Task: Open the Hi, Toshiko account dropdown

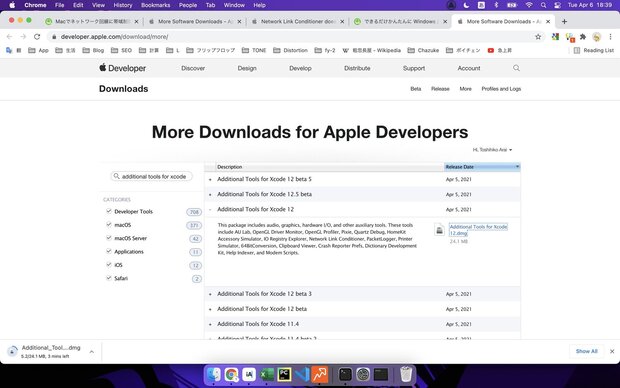Action: pos(492,150)
